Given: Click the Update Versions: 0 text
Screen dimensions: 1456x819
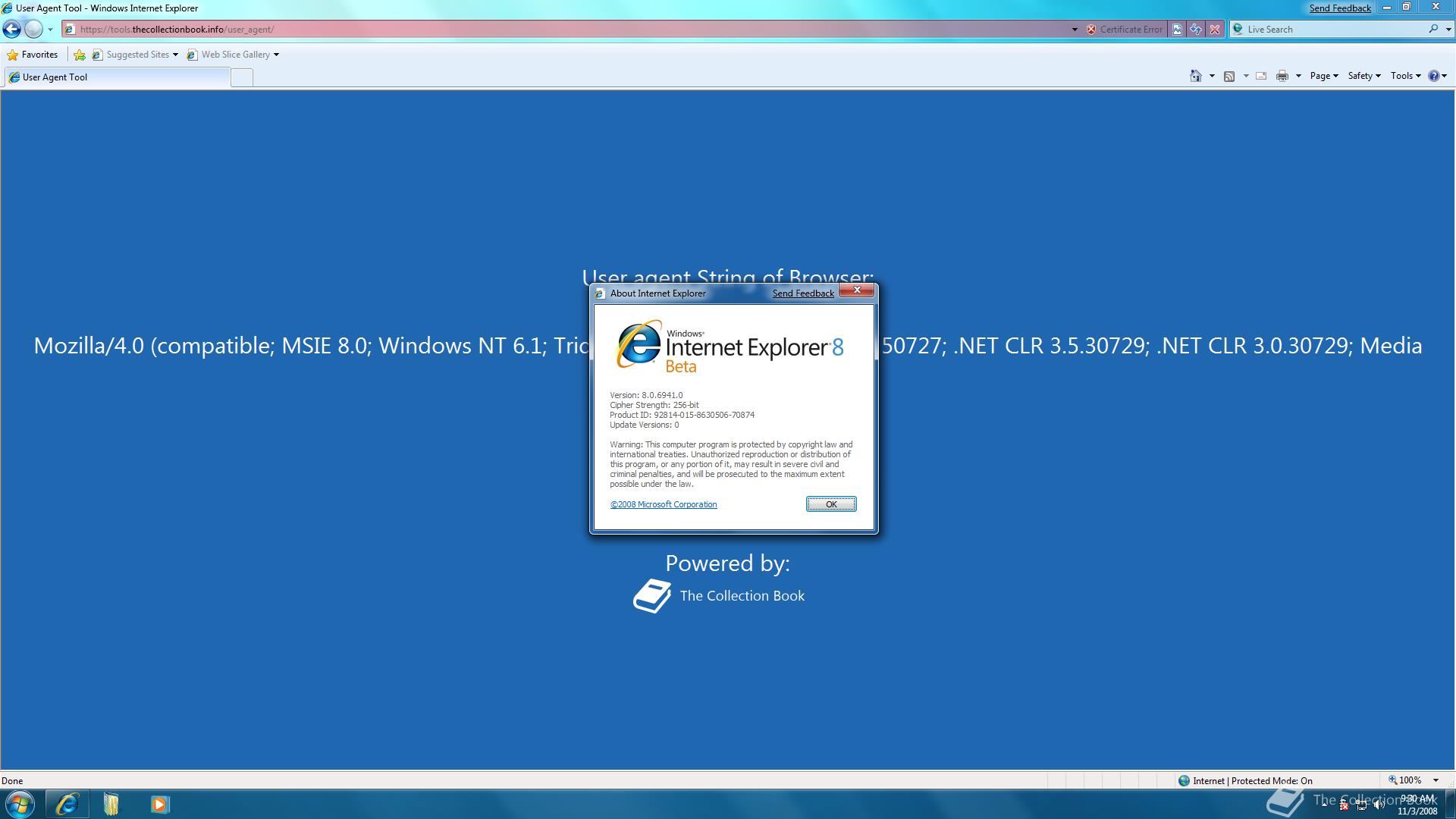Looking at the screenshot, I should 645,425.
